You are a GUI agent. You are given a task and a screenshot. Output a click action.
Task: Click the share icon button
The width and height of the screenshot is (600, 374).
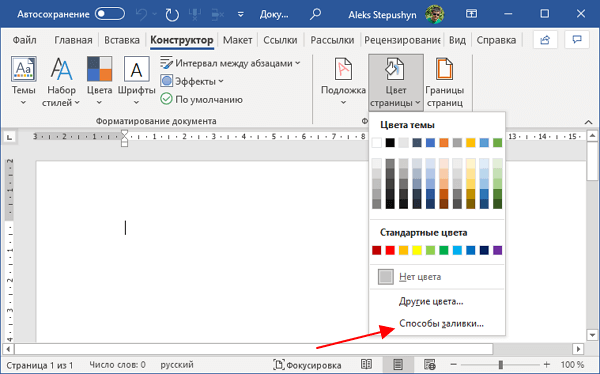click(545, 39)
